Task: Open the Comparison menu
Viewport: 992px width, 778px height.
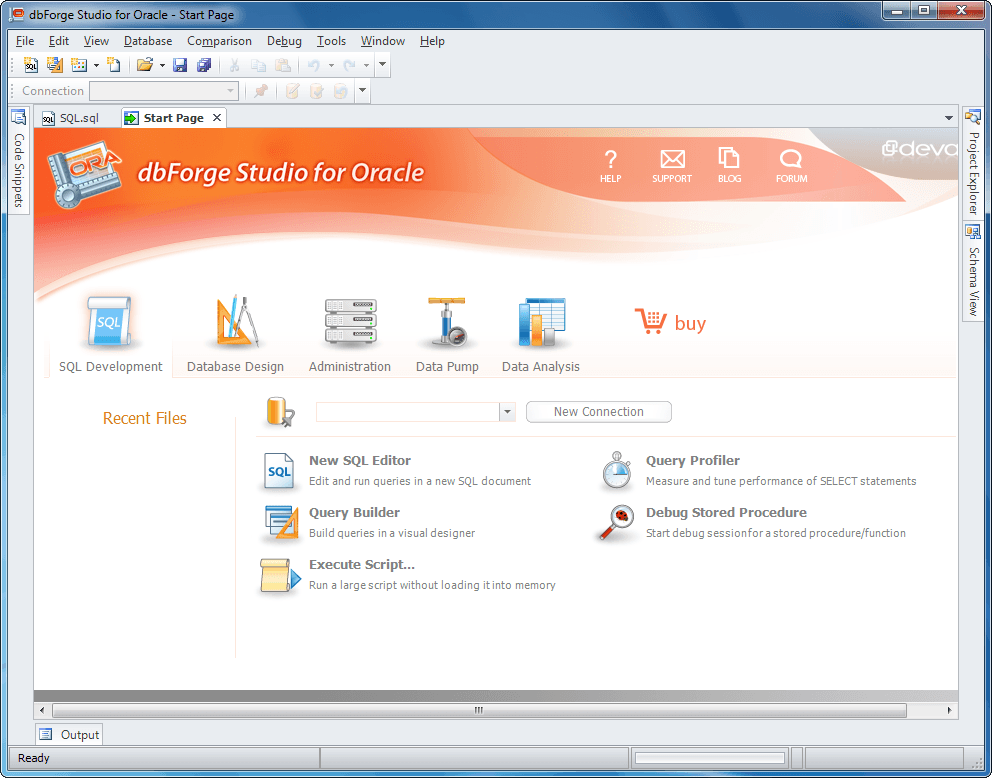Action: [219, 40]
